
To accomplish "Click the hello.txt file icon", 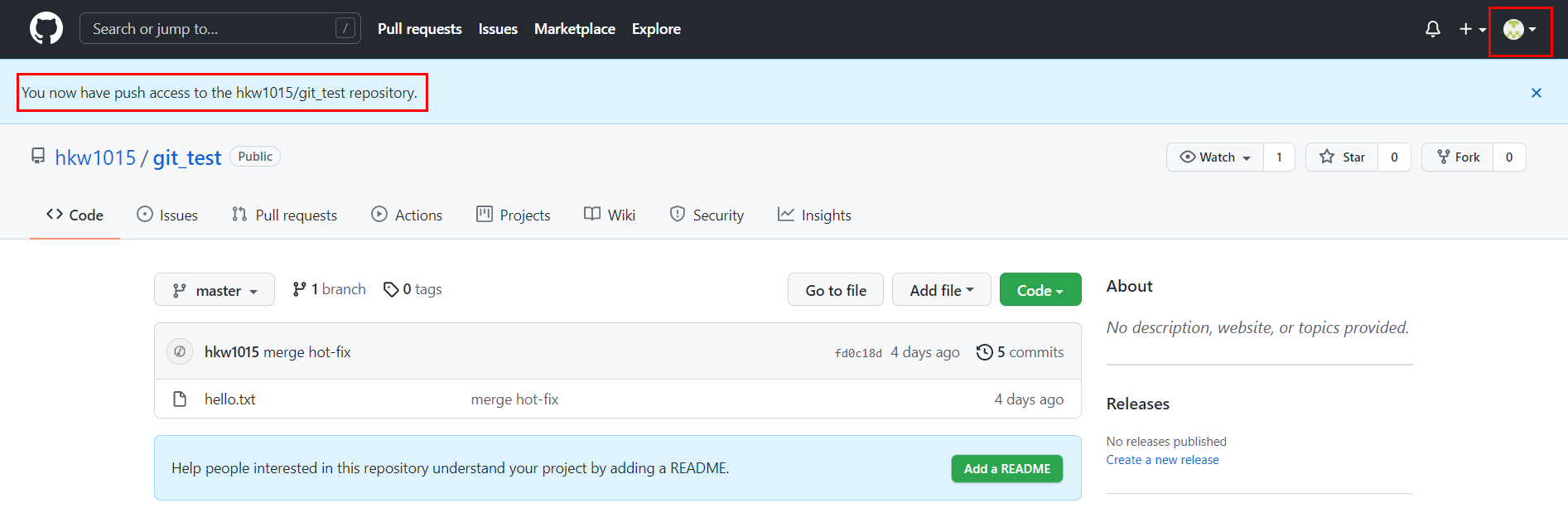I will click(x=180, y=399).
